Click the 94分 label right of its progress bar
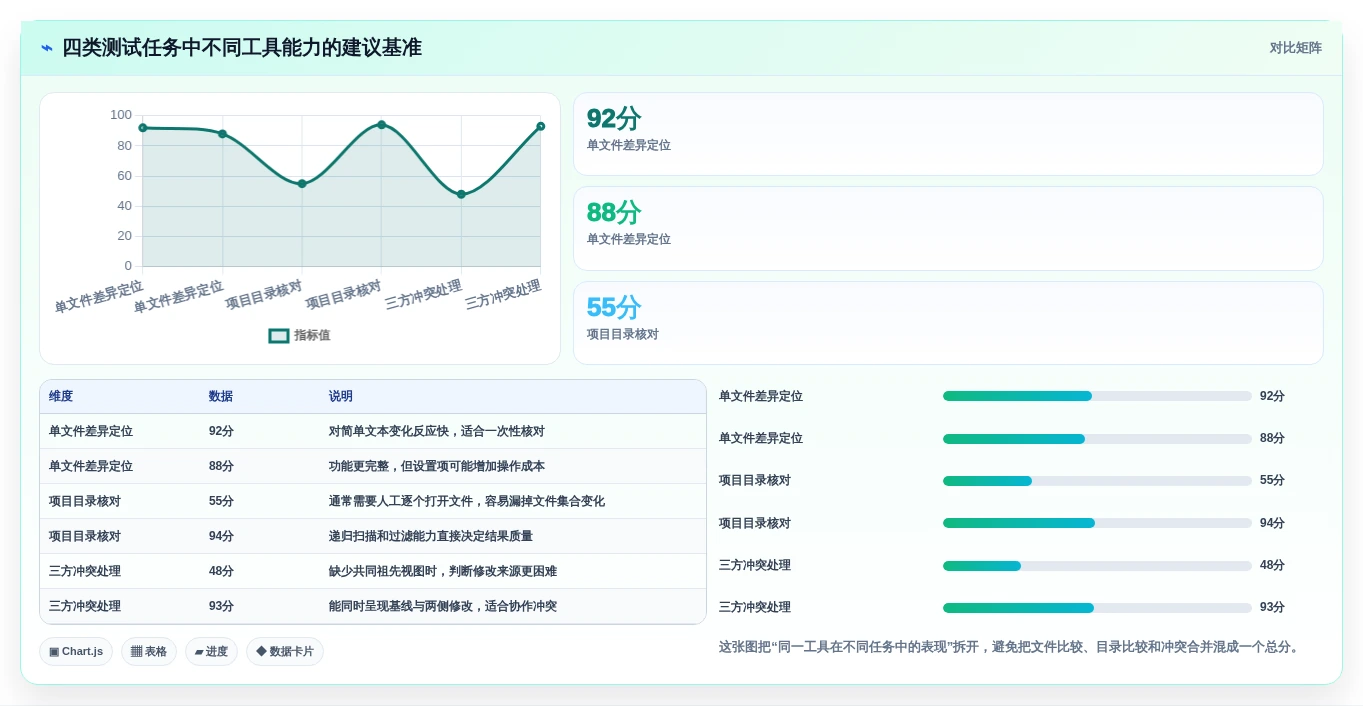 tap(1272, 523)
